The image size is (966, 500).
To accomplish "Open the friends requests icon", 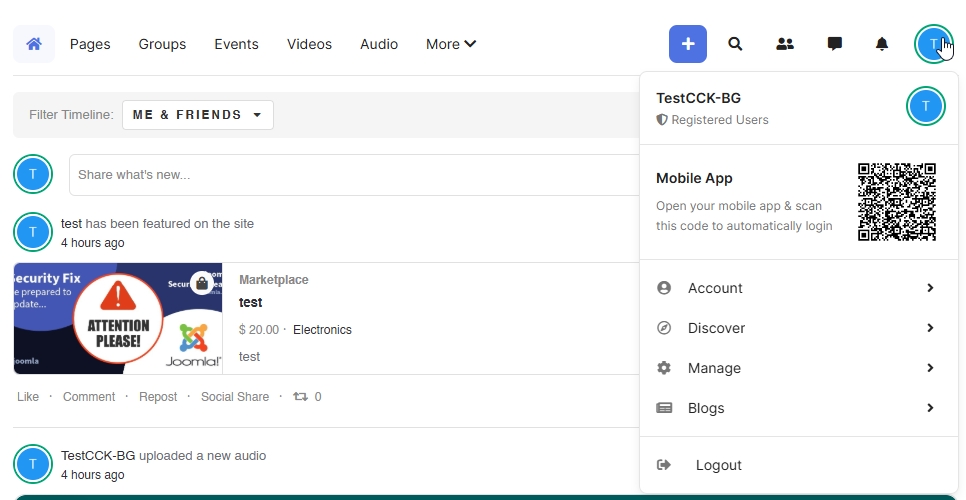I will 785,44.
